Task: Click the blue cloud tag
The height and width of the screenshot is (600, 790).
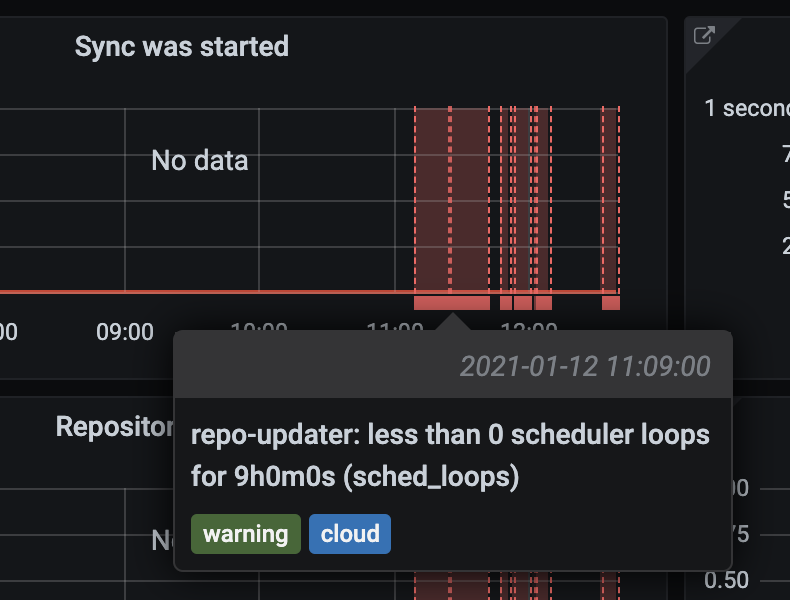Action: [350, 534]
